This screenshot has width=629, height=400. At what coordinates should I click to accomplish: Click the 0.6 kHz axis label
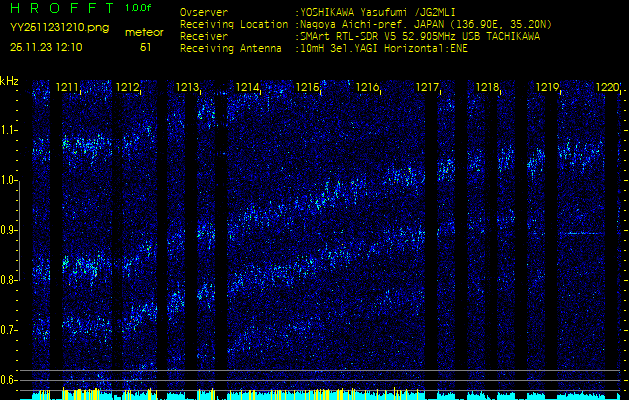pos(7,380)
